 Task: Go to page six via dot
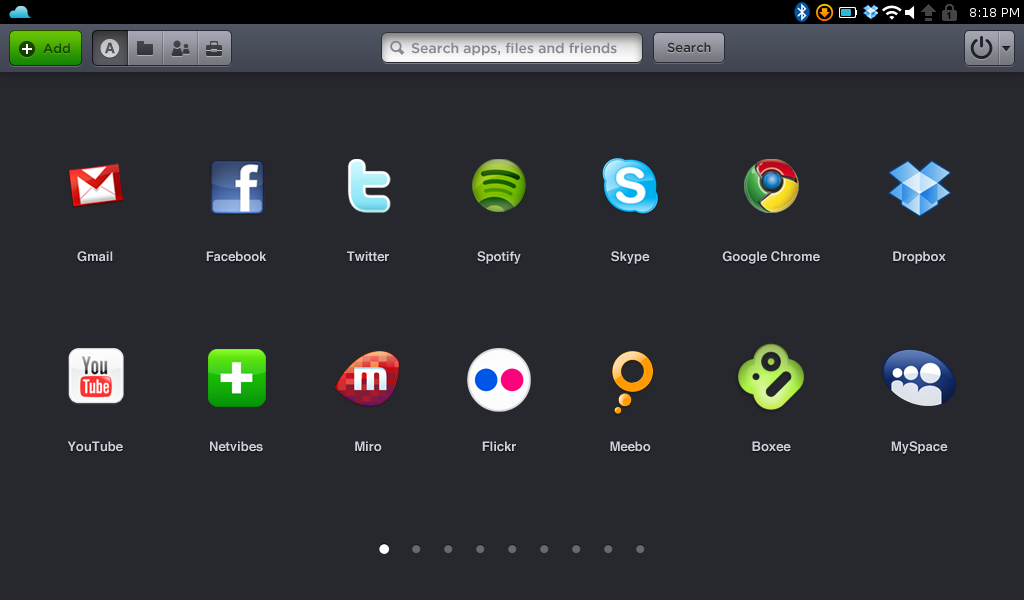point(544,549)
